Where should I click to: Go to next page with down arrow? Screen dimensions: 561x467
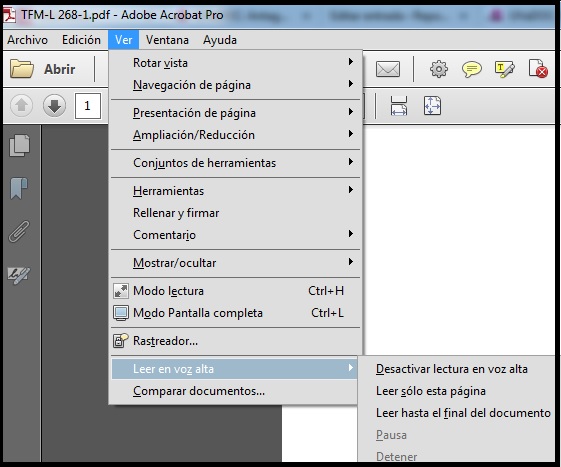click(x=54, y=106)
